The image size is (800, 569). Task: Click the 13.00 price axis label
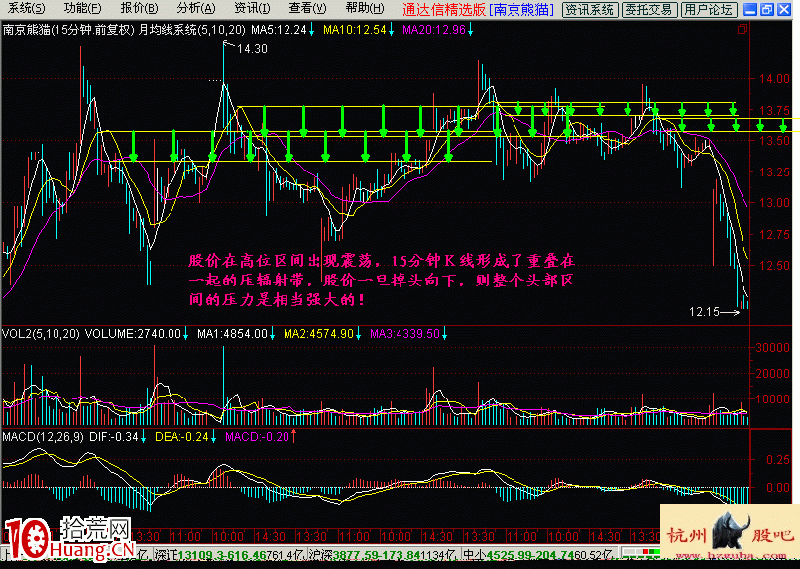coord(774,203)
